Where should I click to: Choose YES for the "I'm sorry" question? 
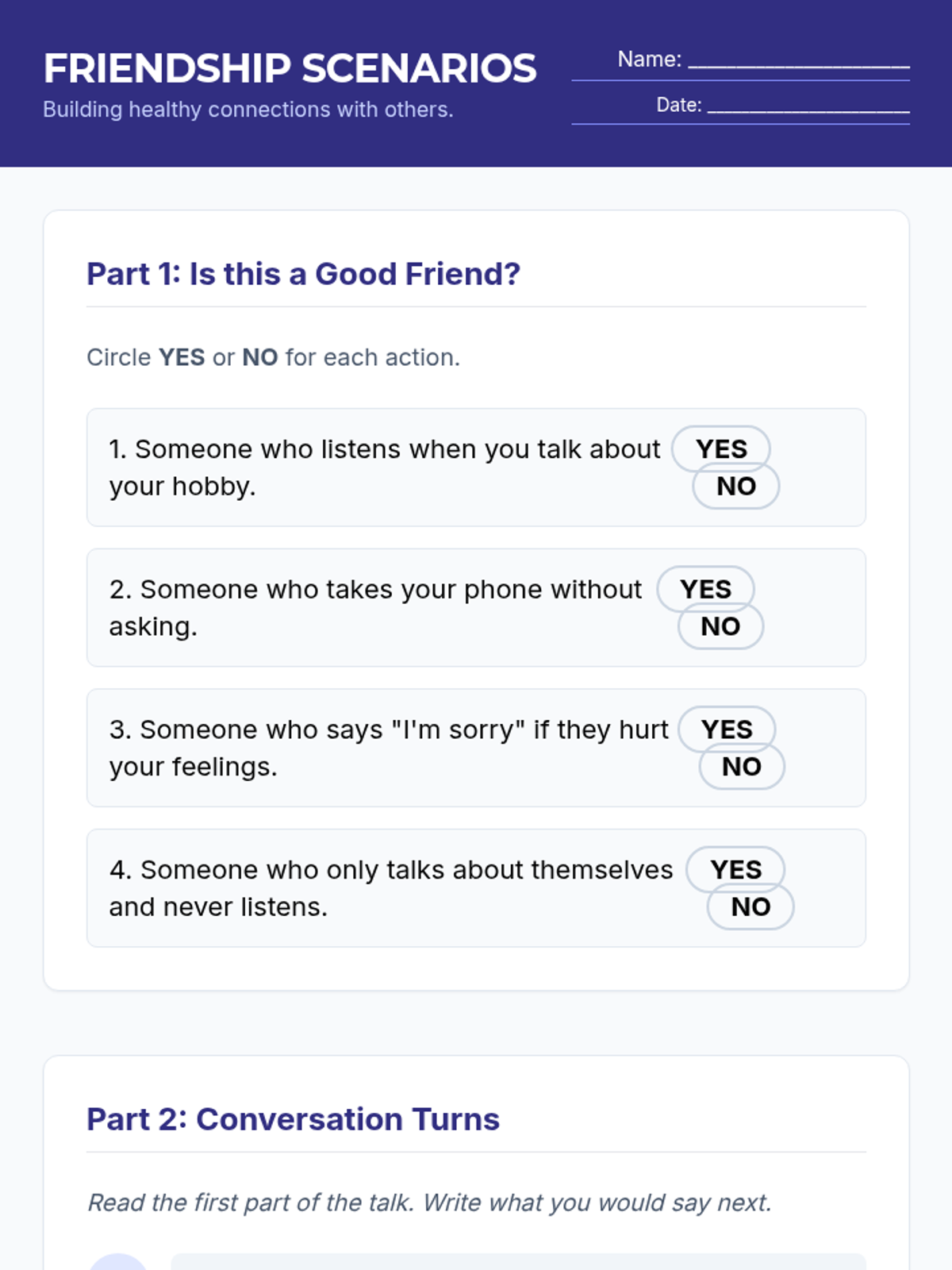pos(727,729)
